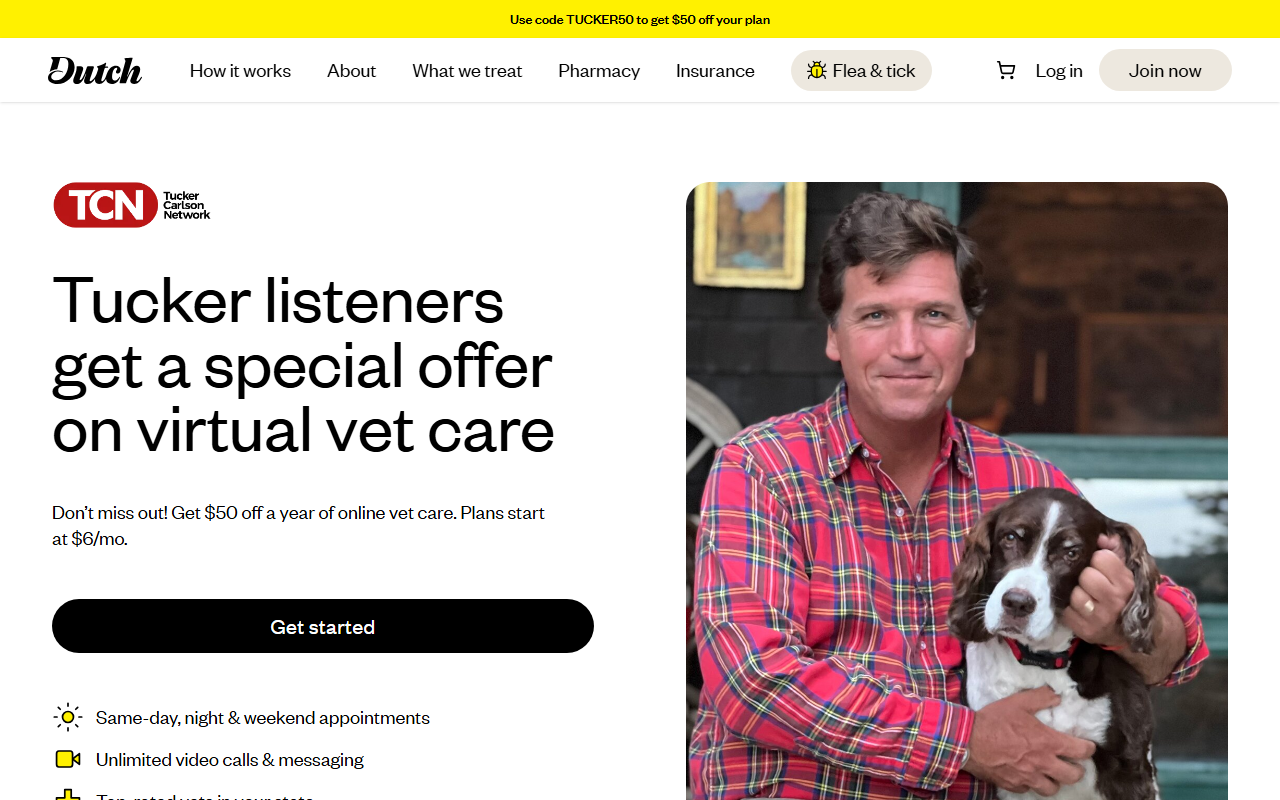This screenshot has height=800, width=1280.
Task: Click the Dutch logo in header
Action: (x=95, y=70)
